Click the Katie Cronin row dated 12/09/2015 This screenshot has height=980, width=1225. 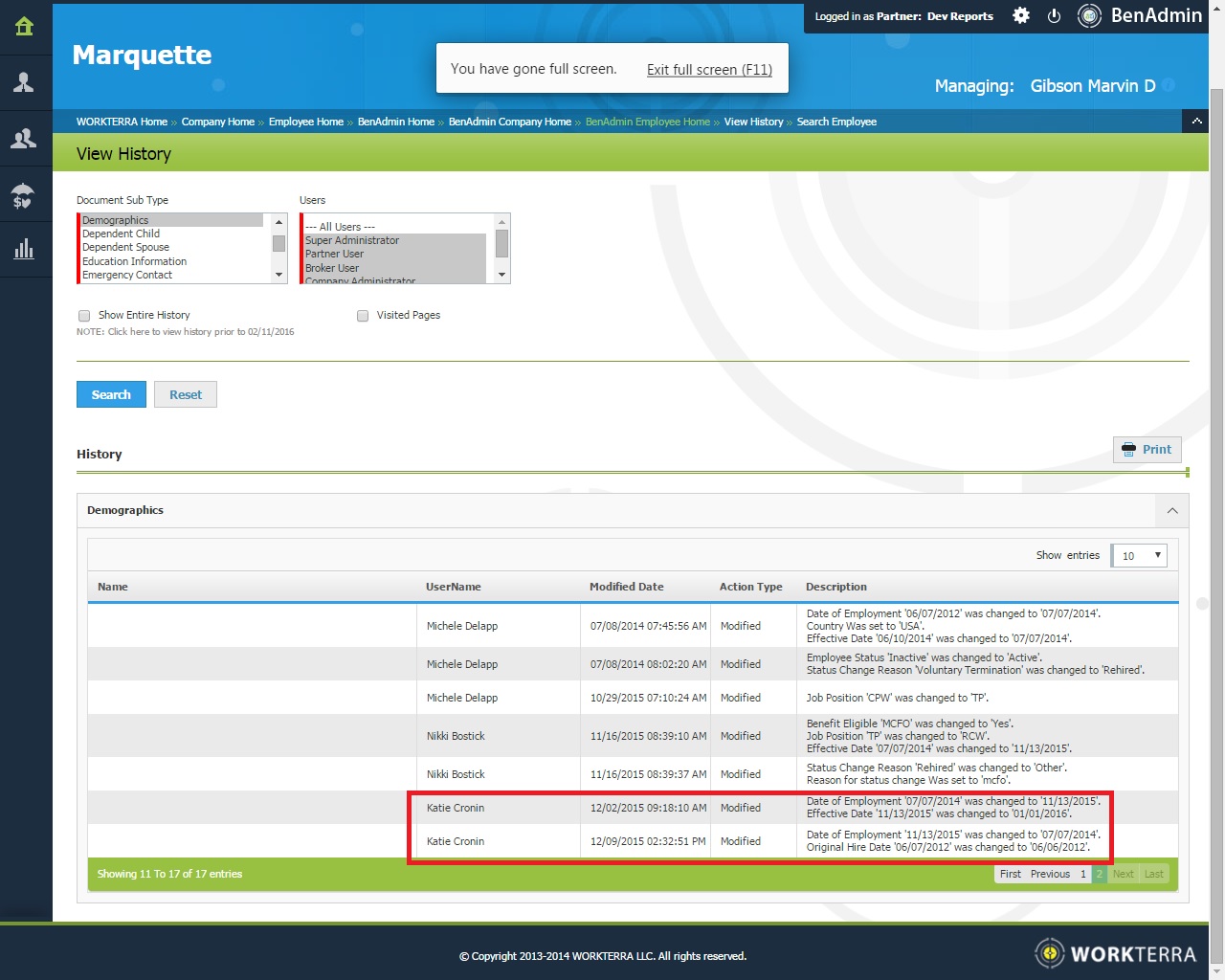tap(633, 841)
